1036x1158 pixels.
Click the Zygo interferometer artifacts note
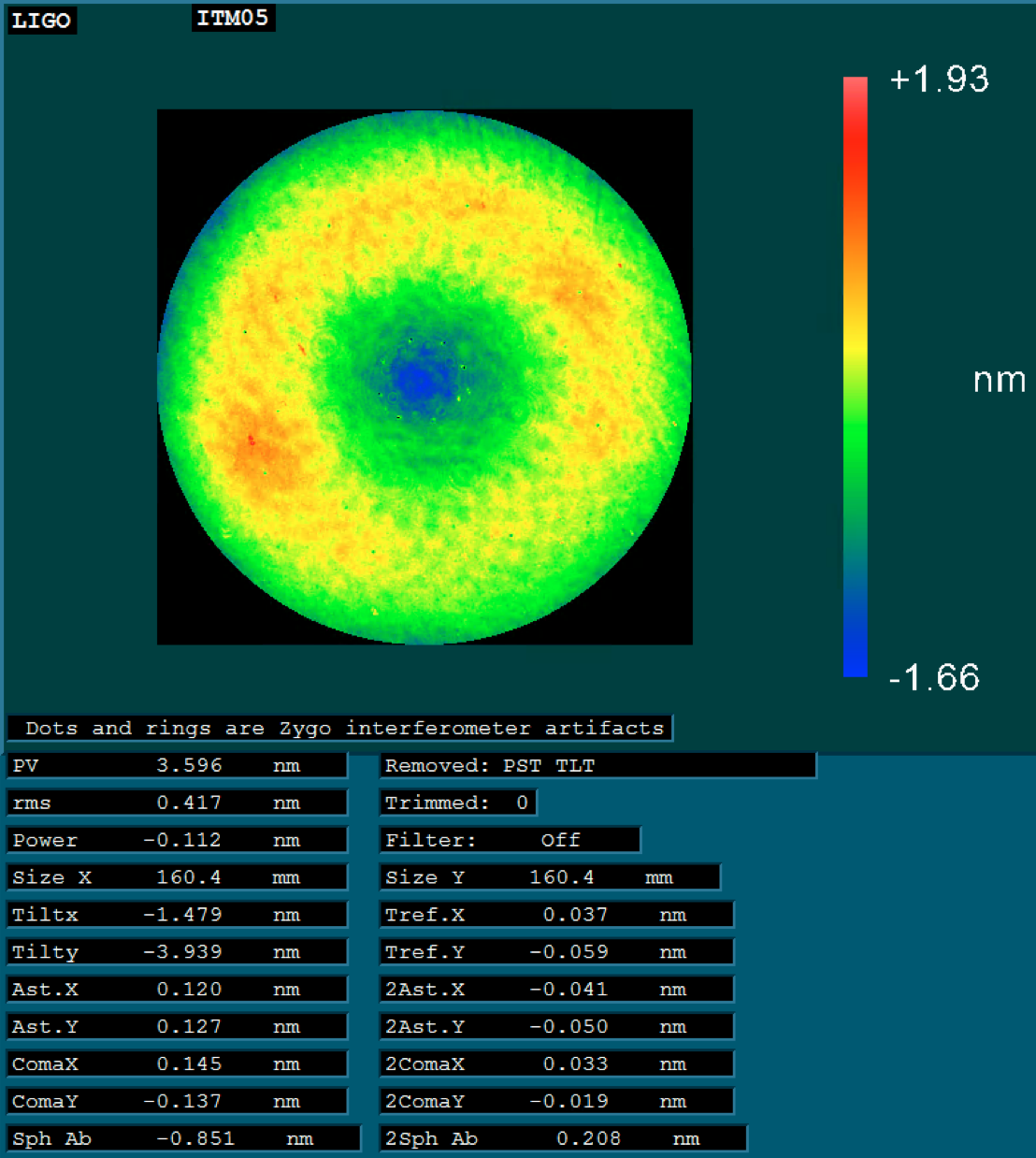[x=340, y=728]
